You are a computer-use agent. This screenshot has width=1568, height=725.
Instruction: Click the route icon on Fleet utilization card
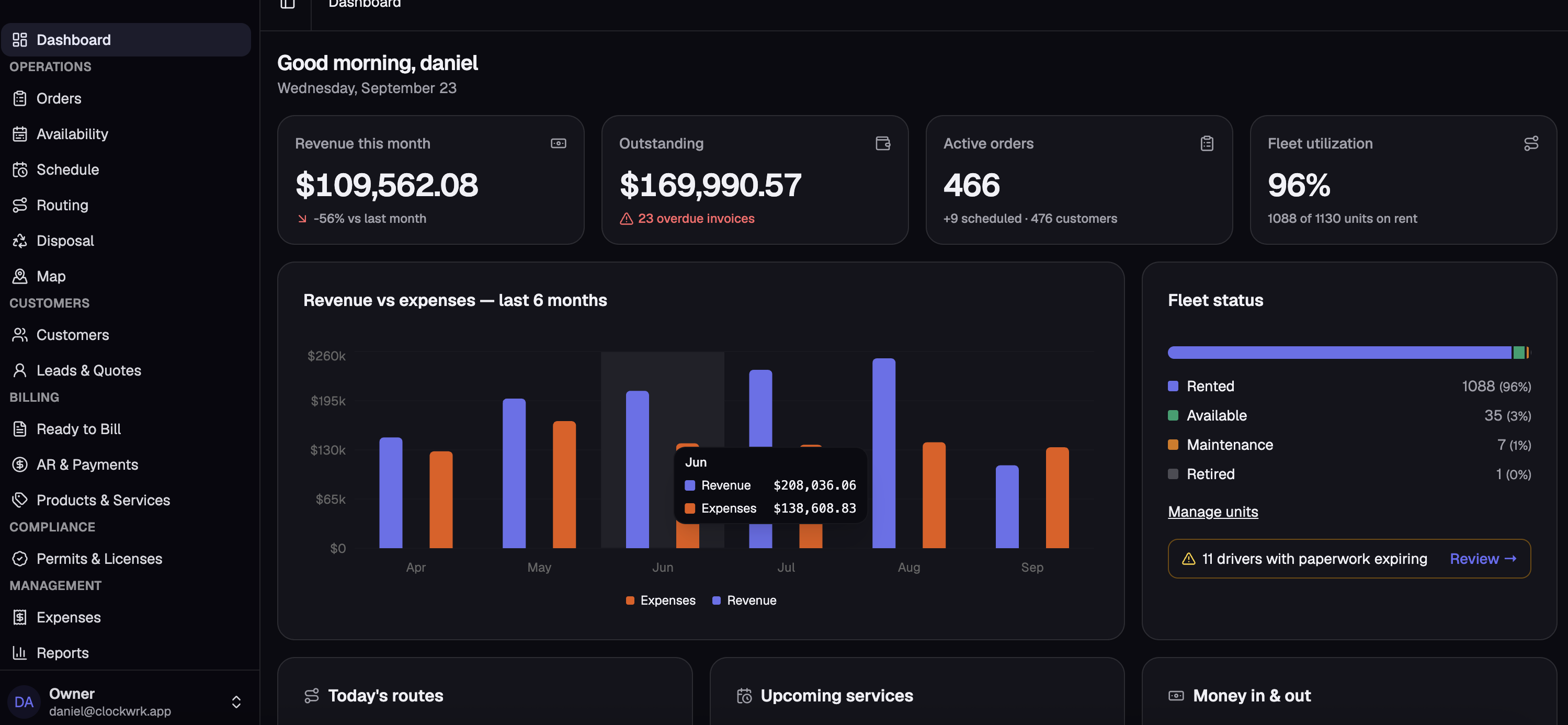[x=1531, y=144]
